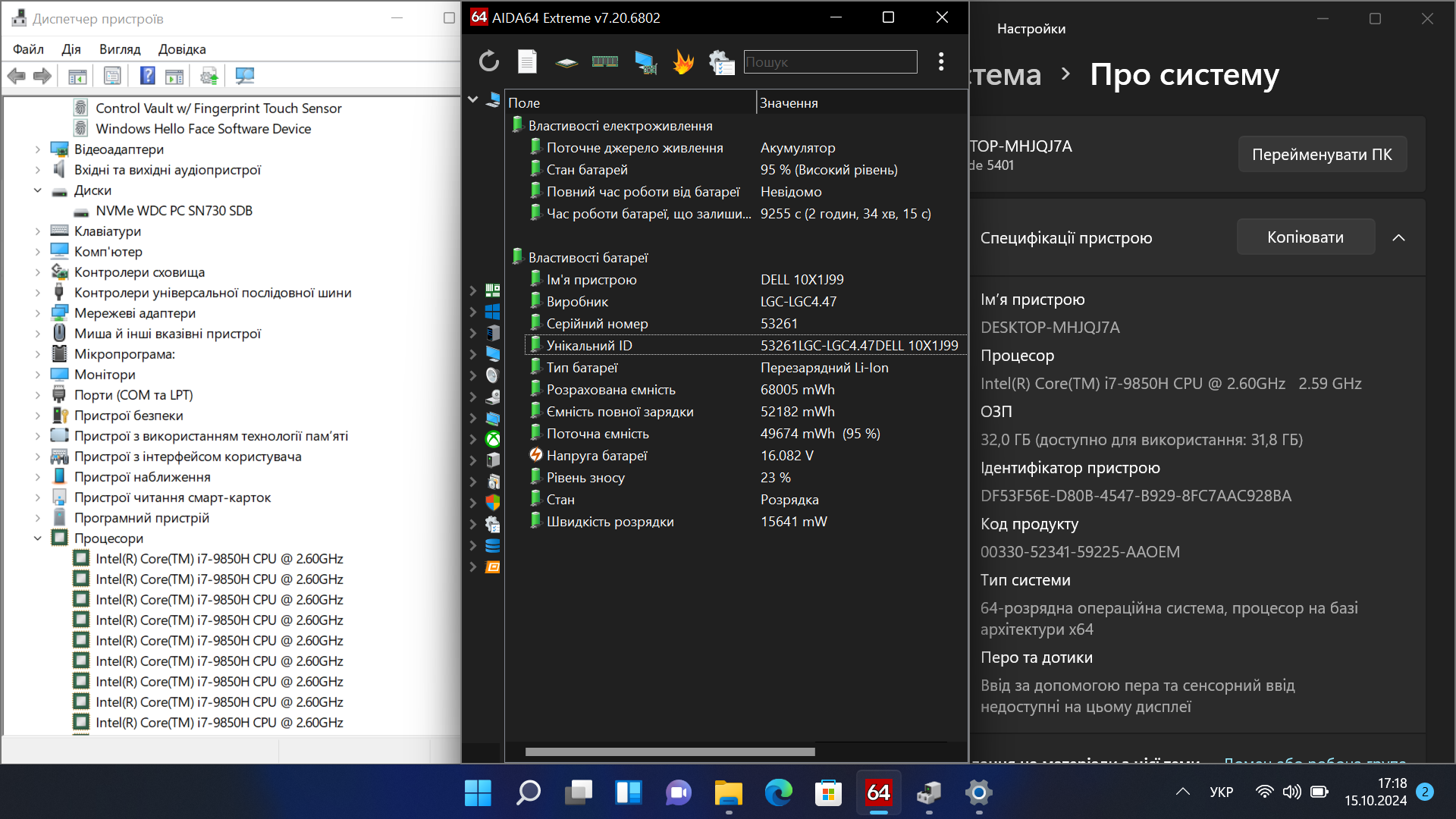Viewport: 1456px width, 819px height.
Task: Select the Напруга батареї row
Action: [746, 456]
